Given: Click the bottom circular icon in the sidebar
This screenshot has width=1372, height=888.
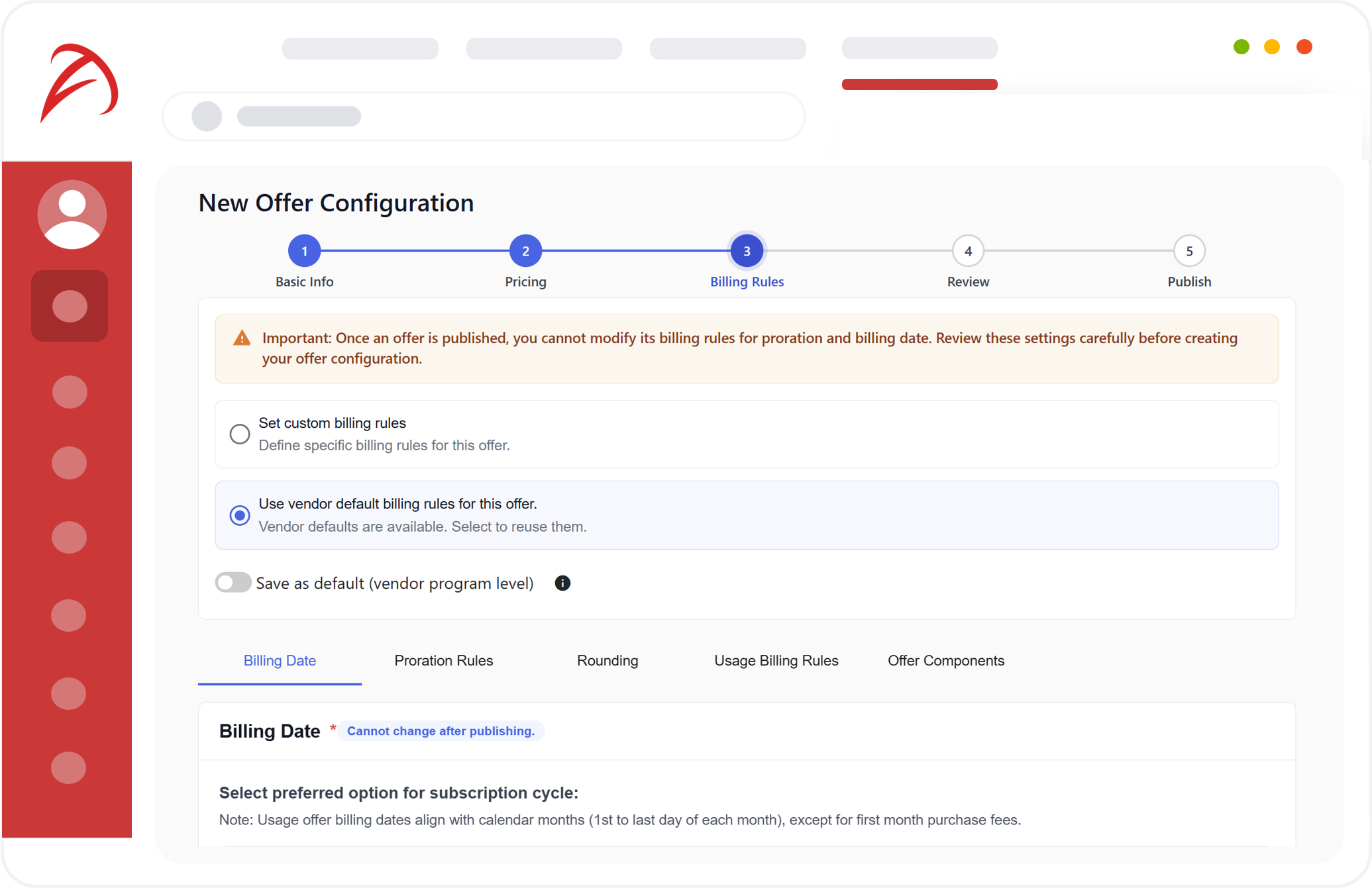Looking at the screenshot, I should 68,768.
